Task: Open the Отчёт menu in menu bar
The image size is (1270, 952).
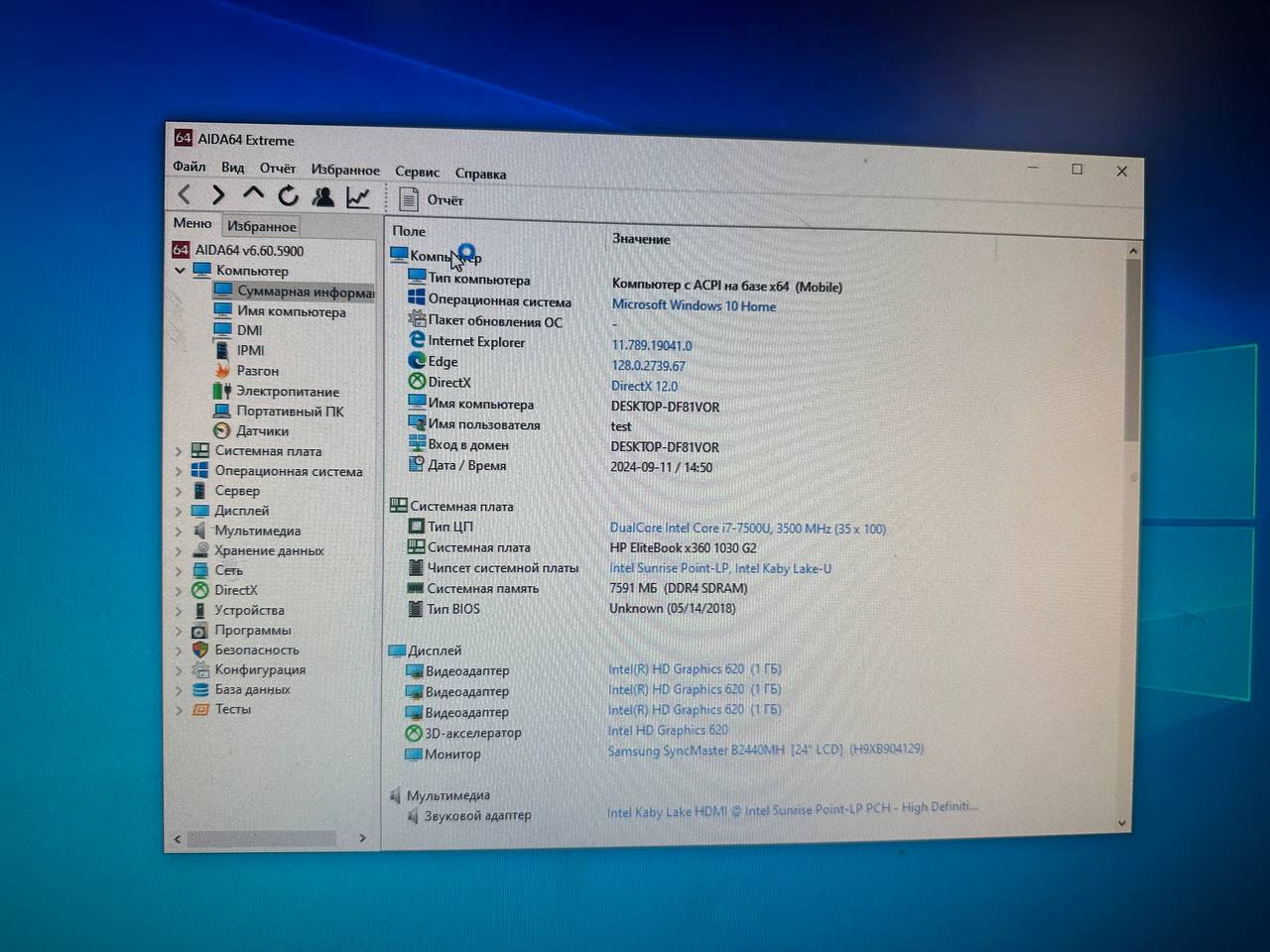Action: click(278, 169)
